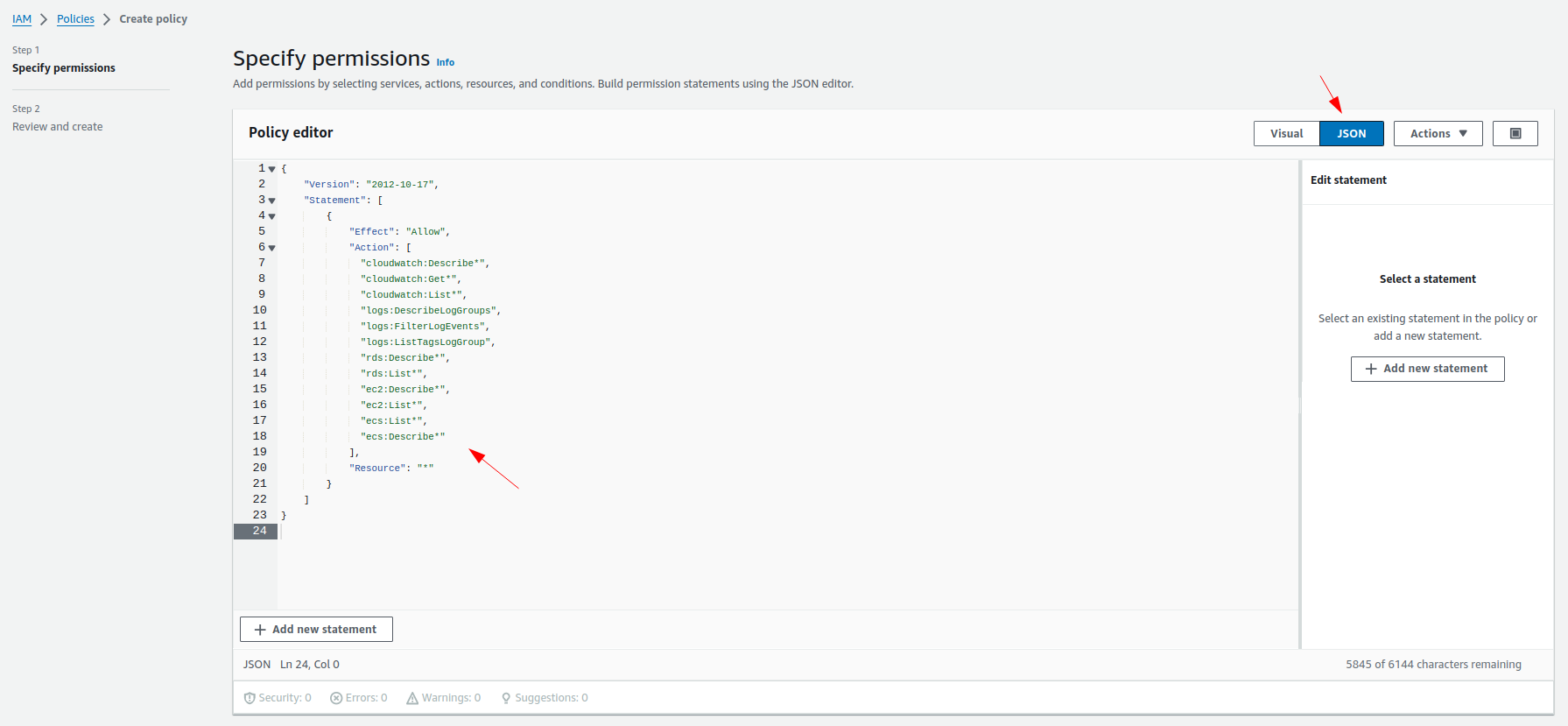Click the "rds:Describe*" action line
This screenshot has height=726, width=1568.
(405, 358)
